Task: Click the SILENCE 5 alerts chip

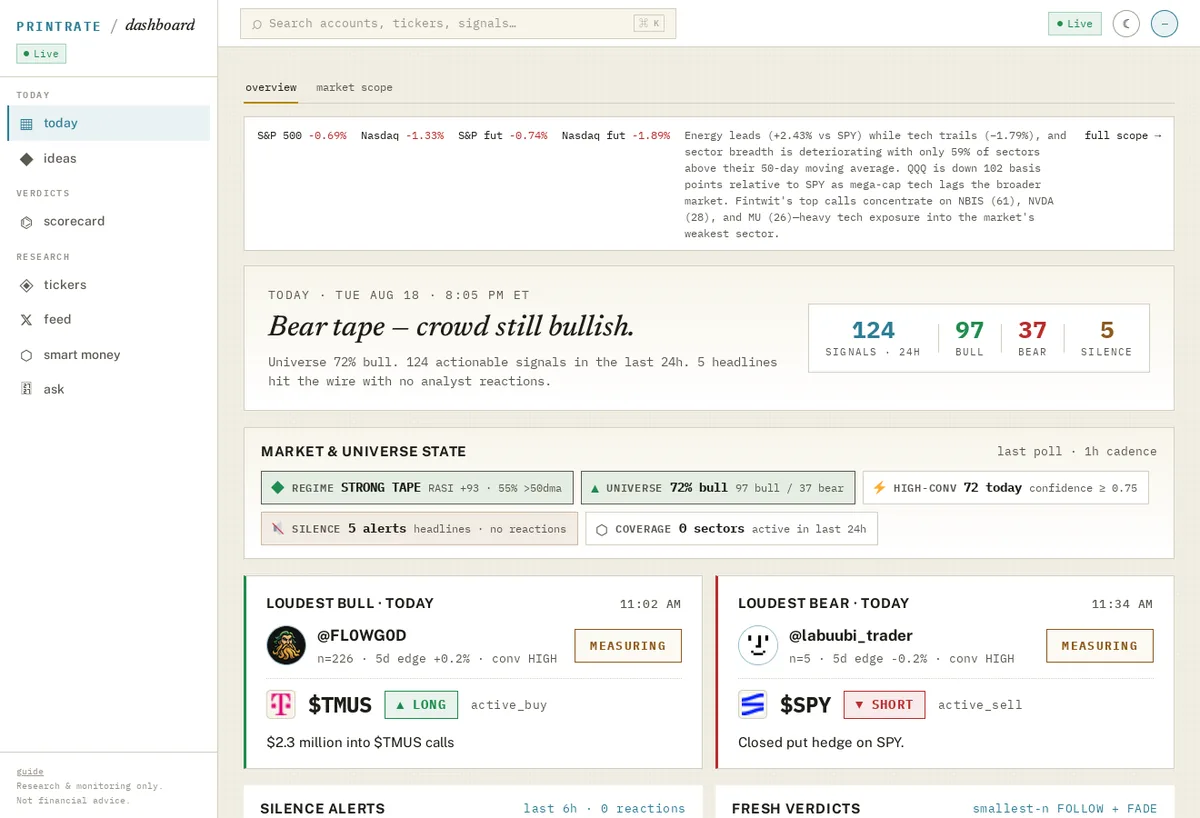Action: pyautogui.click(x=419, y=529)
